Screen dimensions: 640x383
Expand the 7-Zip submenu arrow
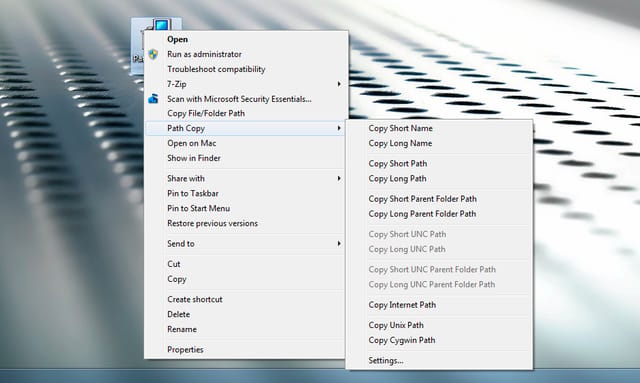[x=339, y=84]
